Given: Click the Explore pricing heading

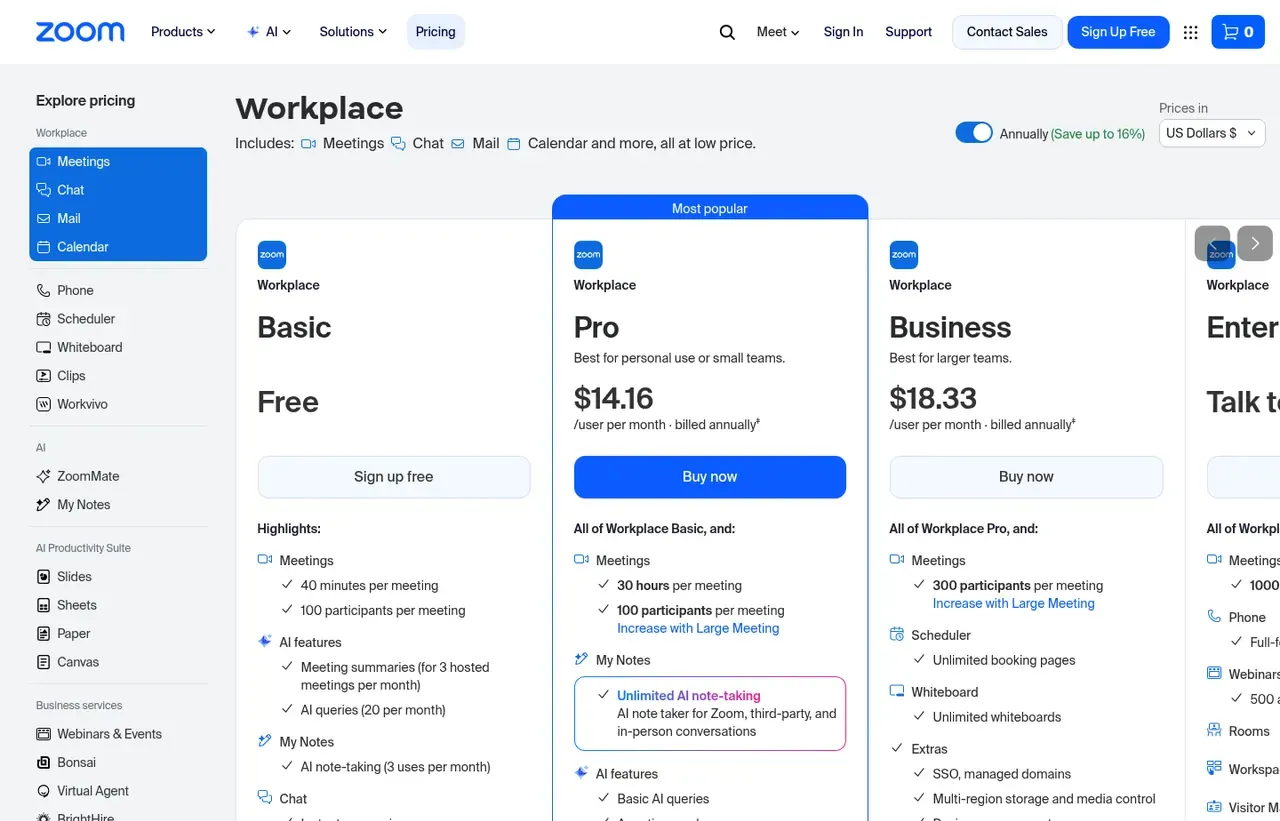Looking at the screenshot, I should (86, 100).
